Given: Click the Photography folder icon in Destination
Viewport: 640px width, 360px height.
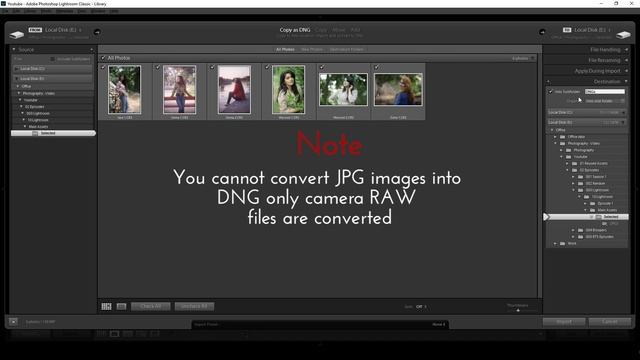Looking at the screenshot, I should 569,150.
